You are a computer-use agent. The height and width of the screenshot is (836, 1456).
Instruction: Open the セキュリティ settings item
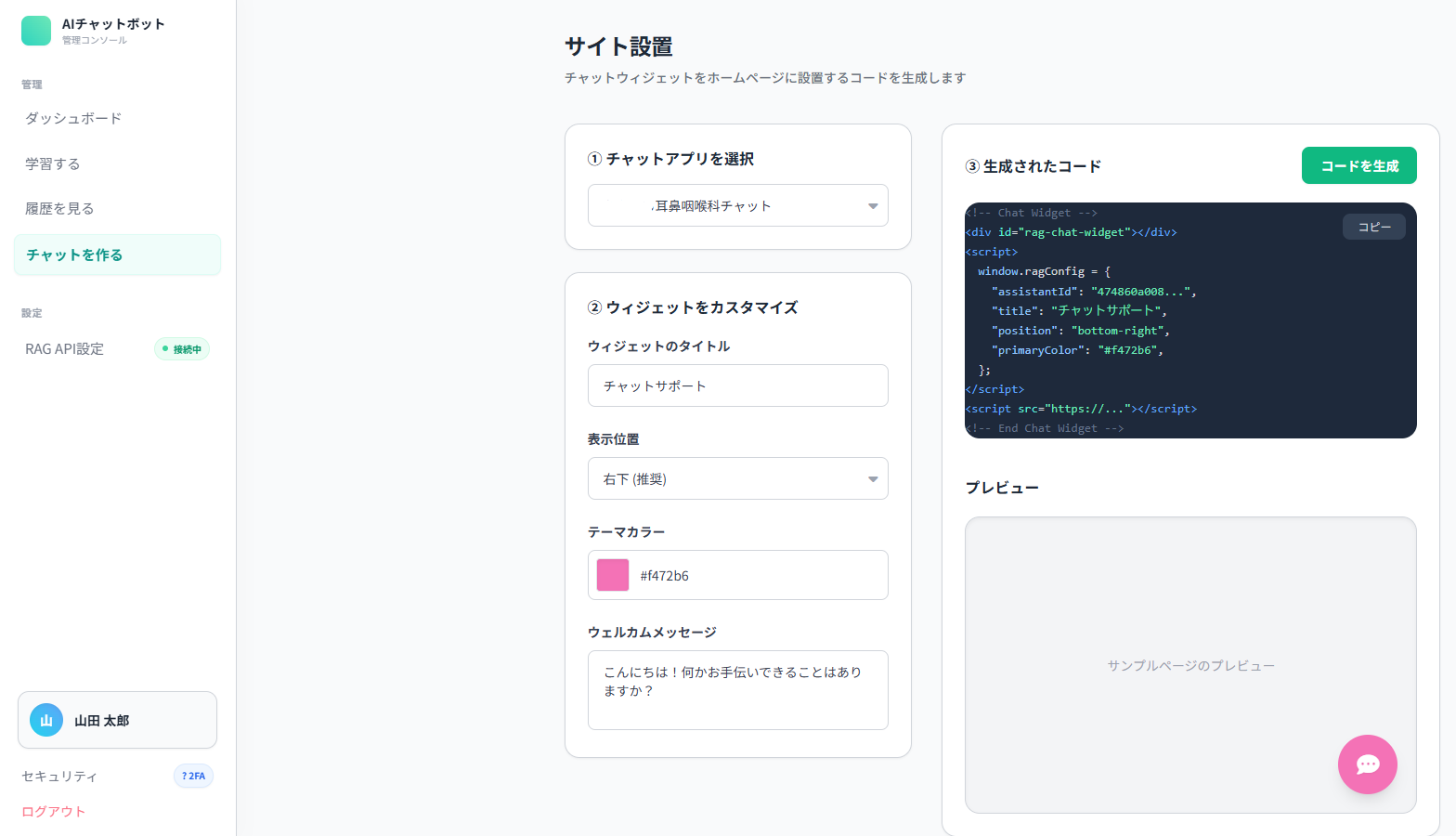[59, 777]
